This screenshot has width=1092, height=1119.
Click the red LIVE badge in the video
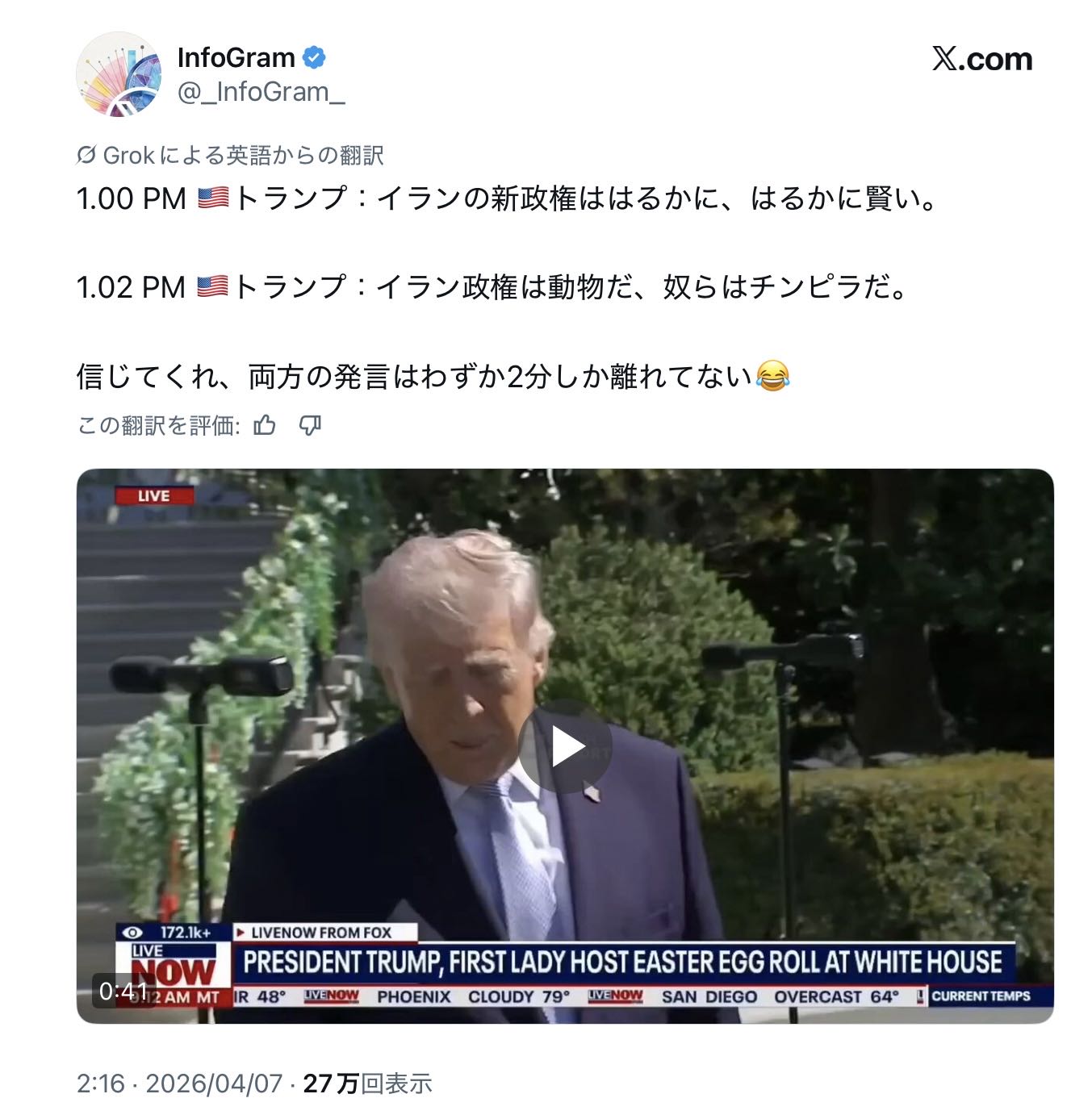point(154,495)
